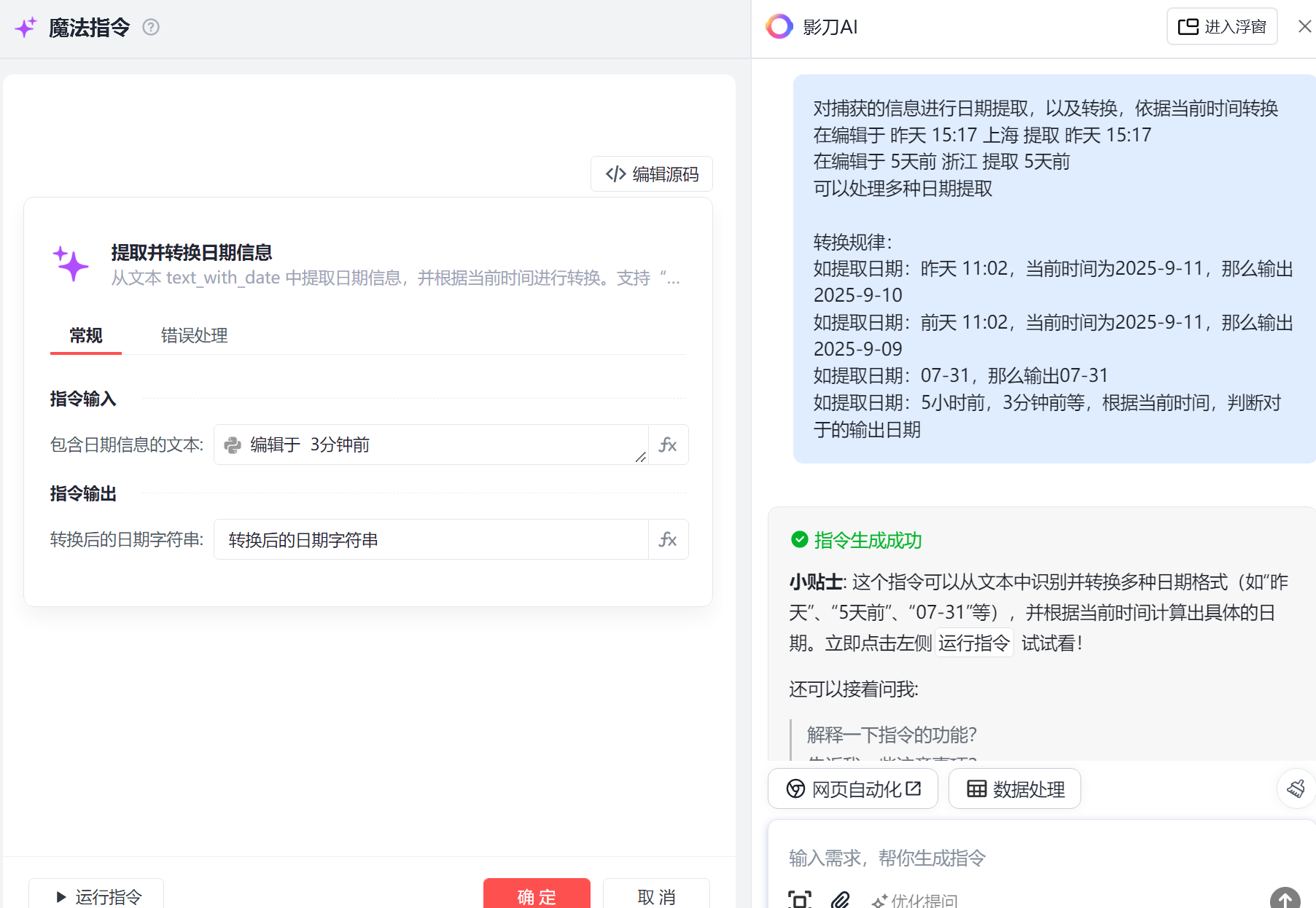
Task: Click the Python icon in the input field
Action: pos(233,445)
